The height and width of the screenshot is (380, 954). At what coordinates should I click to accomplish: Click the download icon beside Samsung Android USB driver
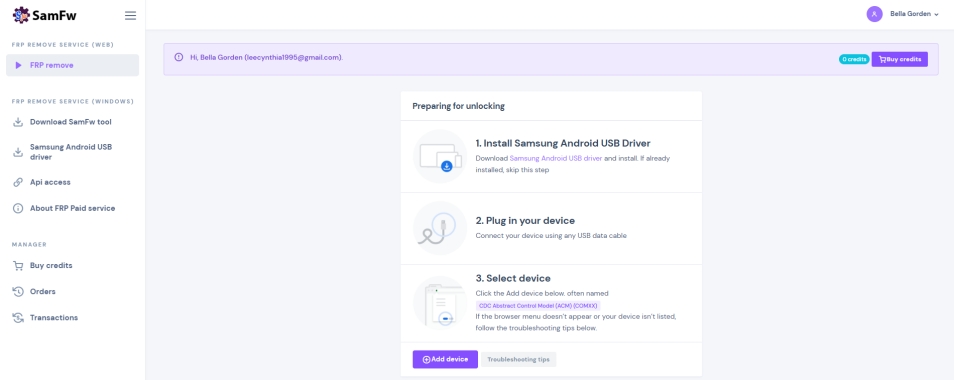point(18,152)
